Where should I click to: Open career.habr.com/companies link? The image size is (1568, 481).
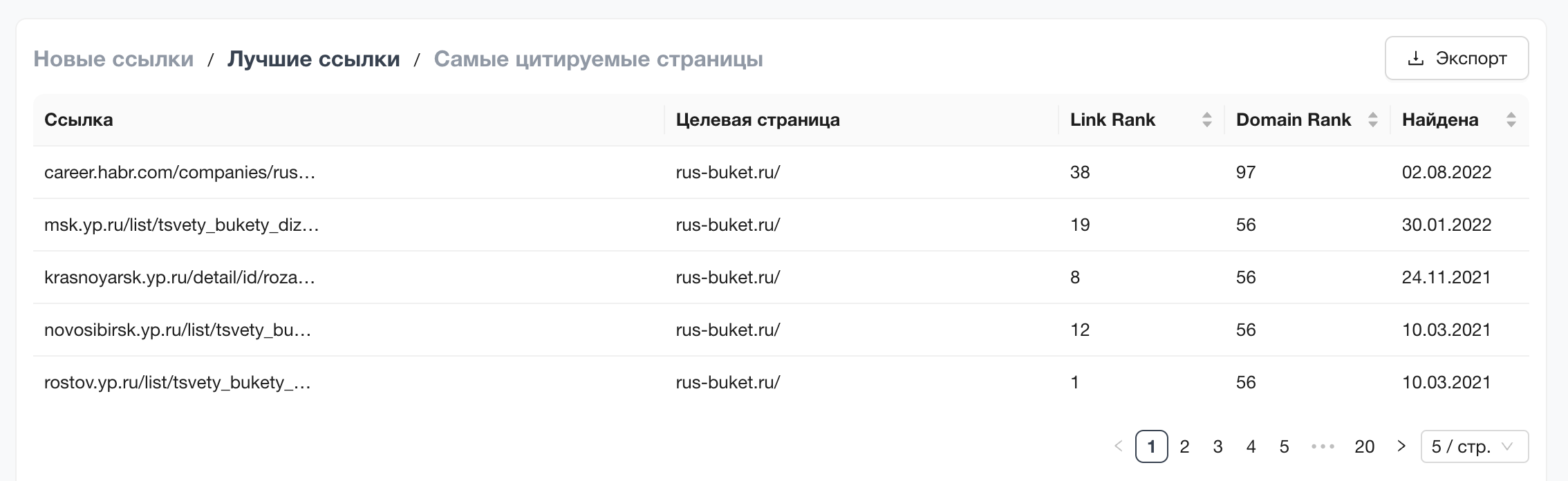180,172
